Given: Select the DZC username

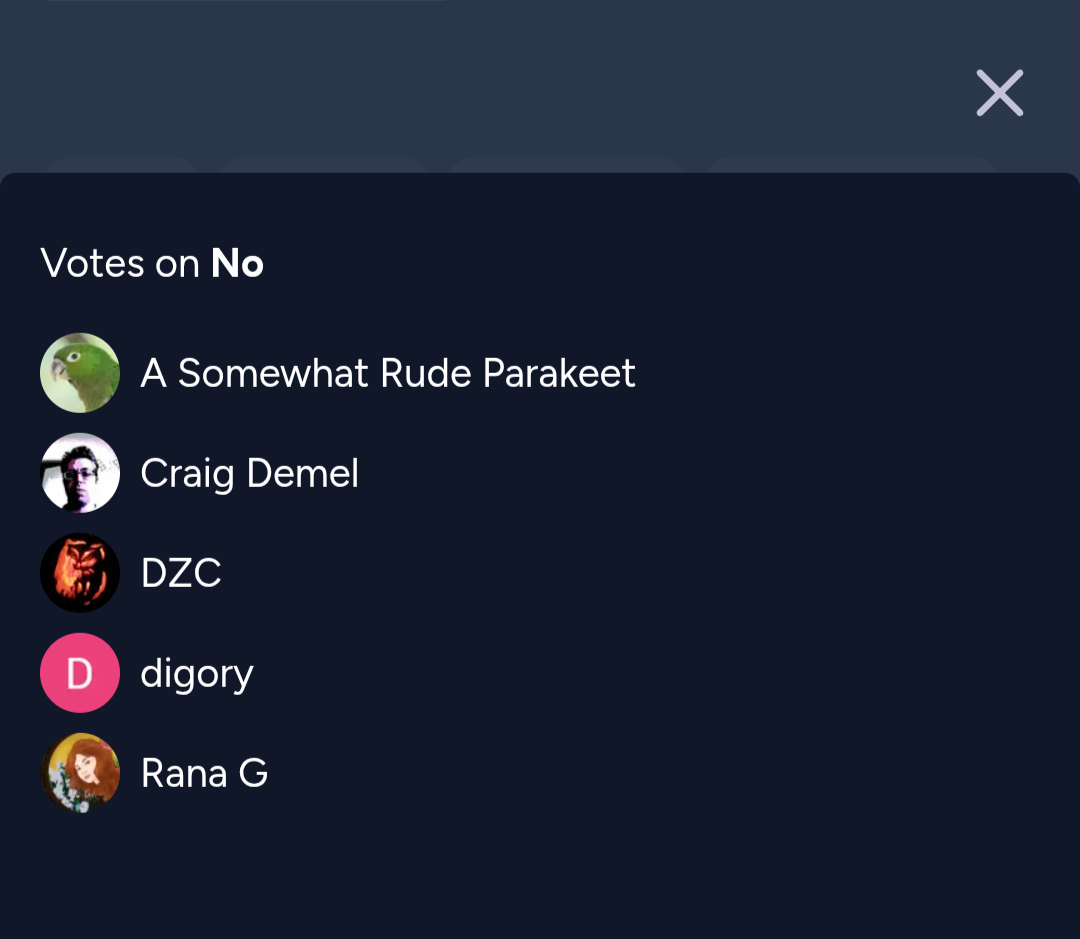Looking at the screenshot, I should coord(181,572).
